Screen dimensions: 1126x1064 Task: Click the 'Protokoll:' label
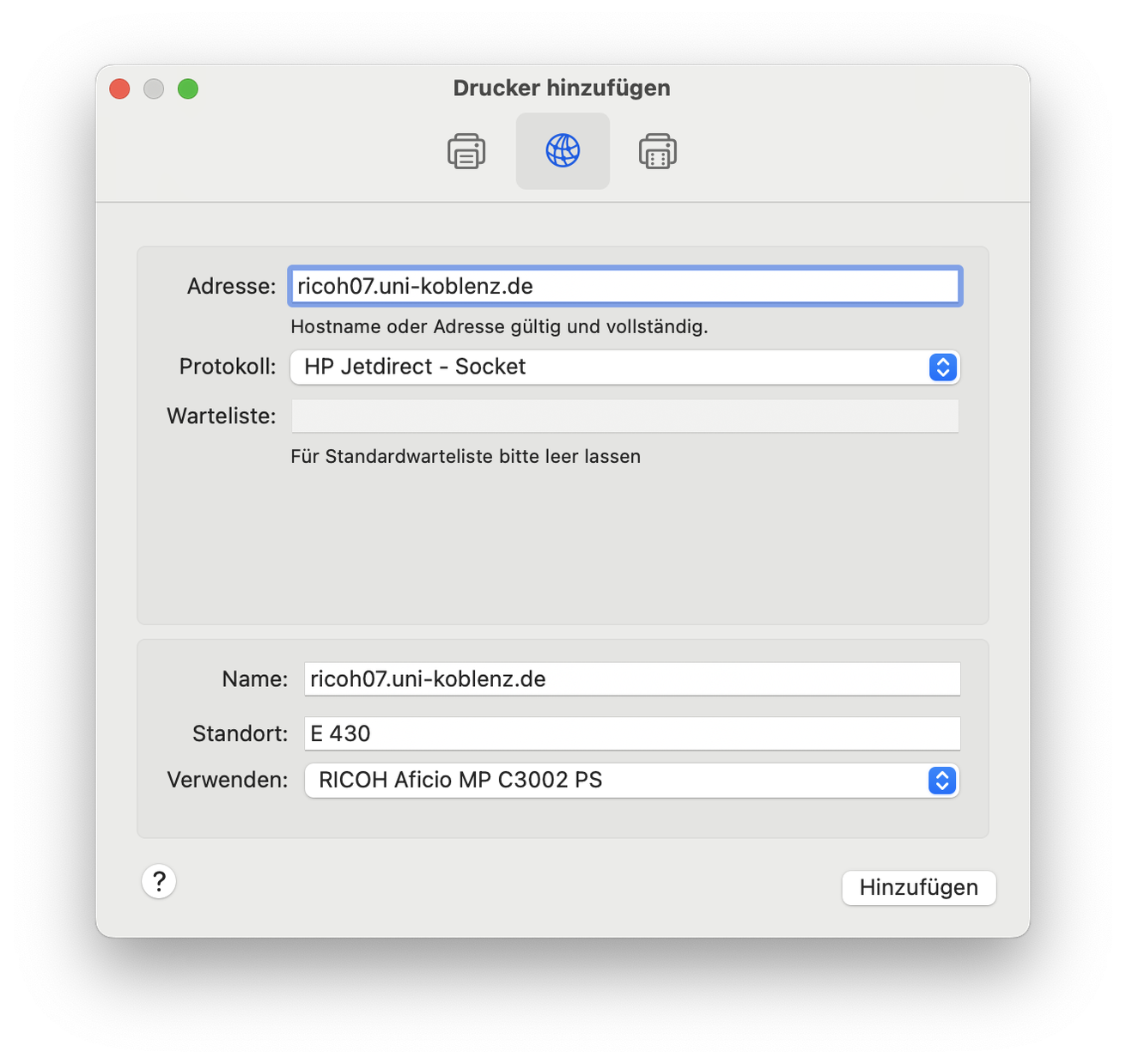[x=228, y=367]
